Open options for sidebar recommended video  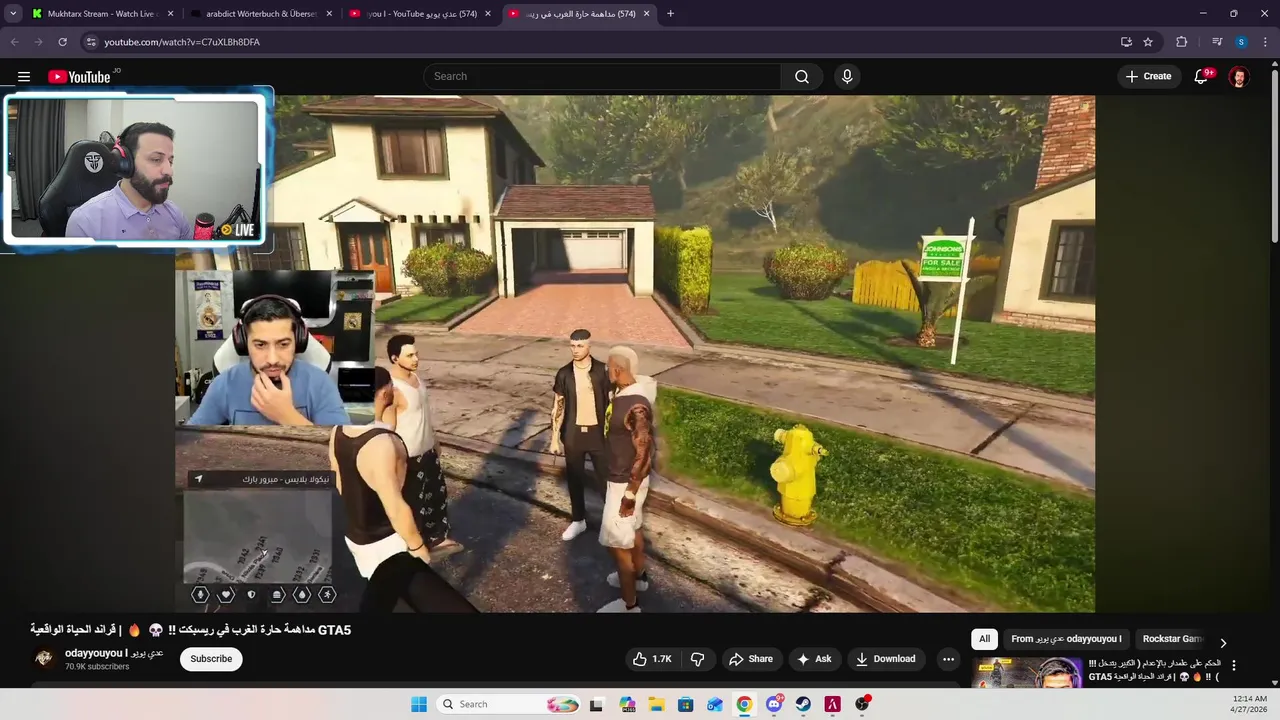click(1233, 665)
